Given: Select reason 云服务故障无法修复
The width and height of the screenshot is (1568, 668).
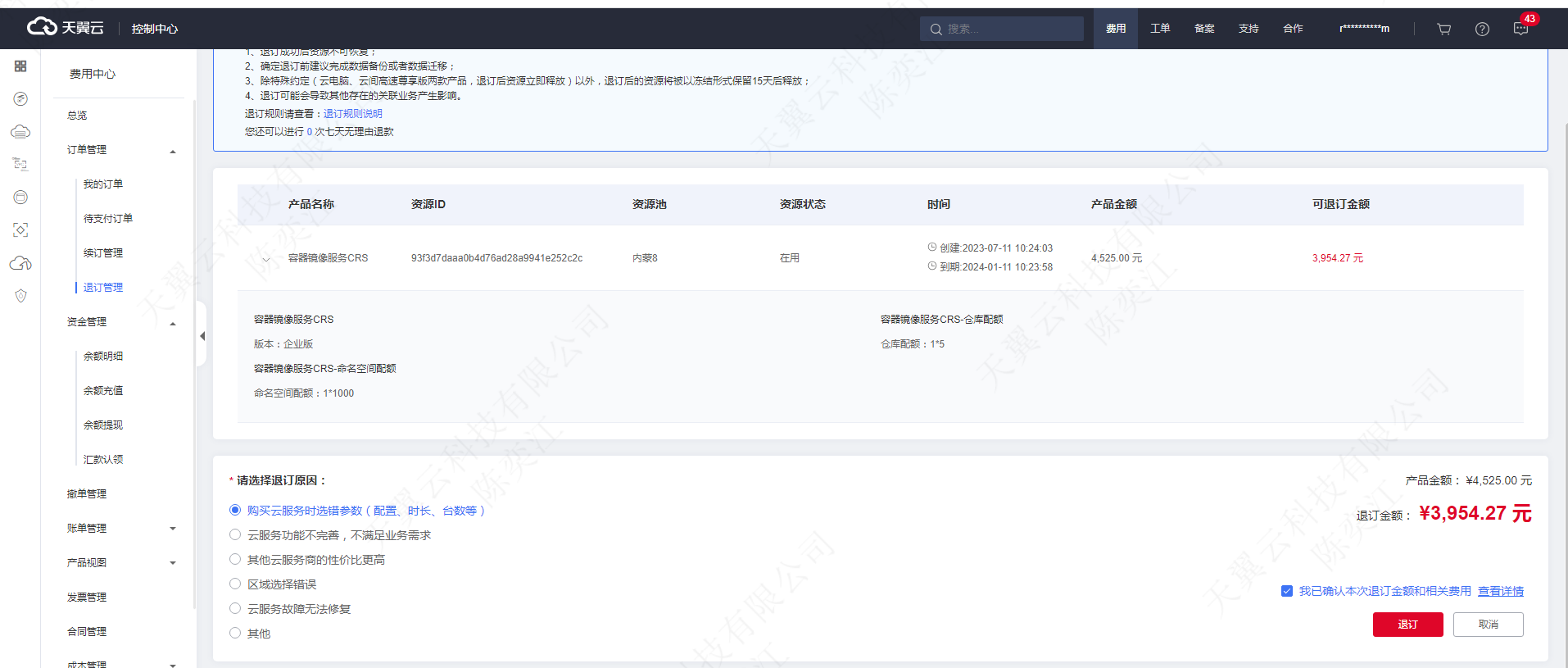Looking at the screenshot, I should tap(235, 608).
